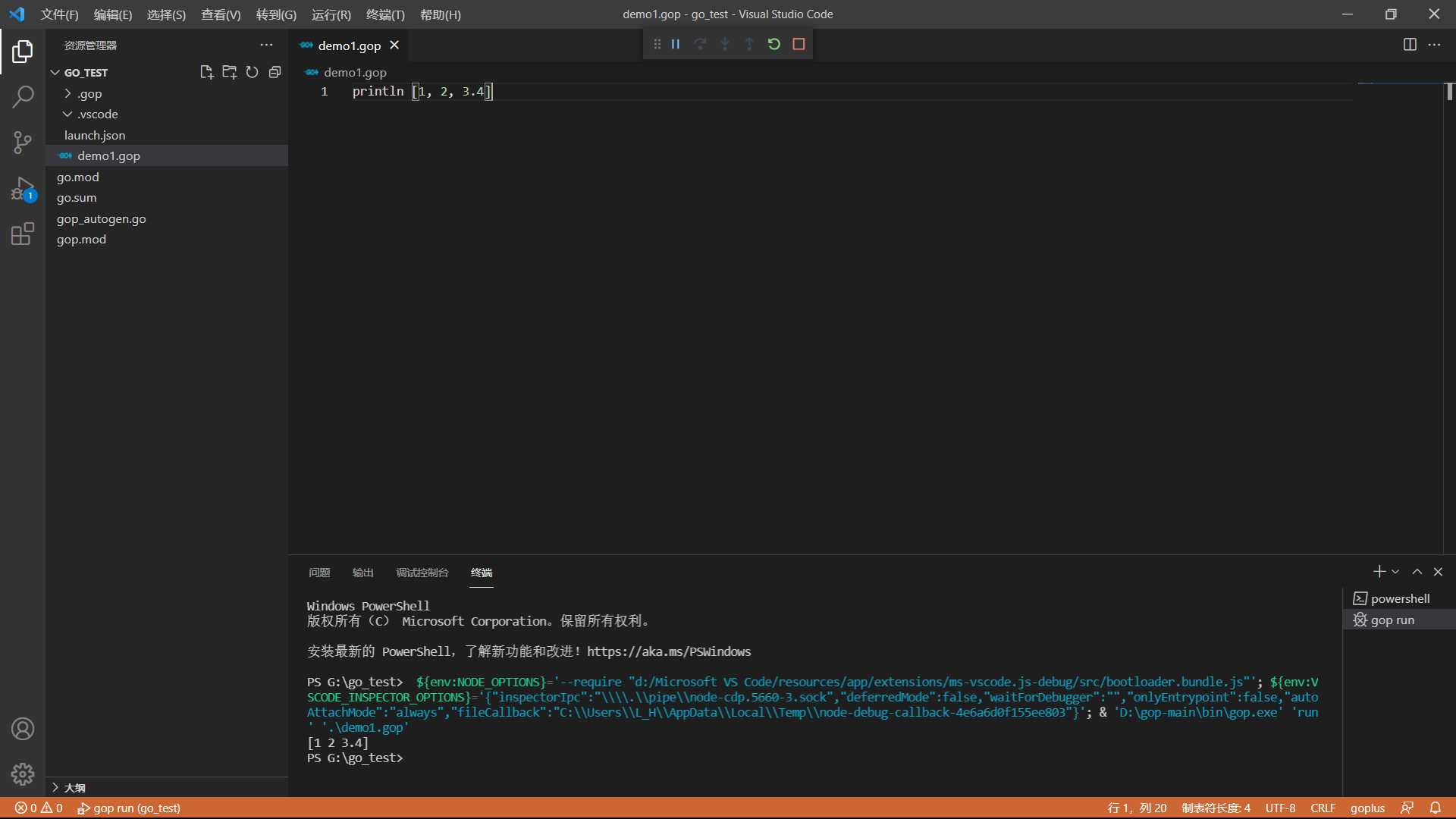Open the Run menu
Viewport: 1456px width, 819px height.
tap(331, 14)
